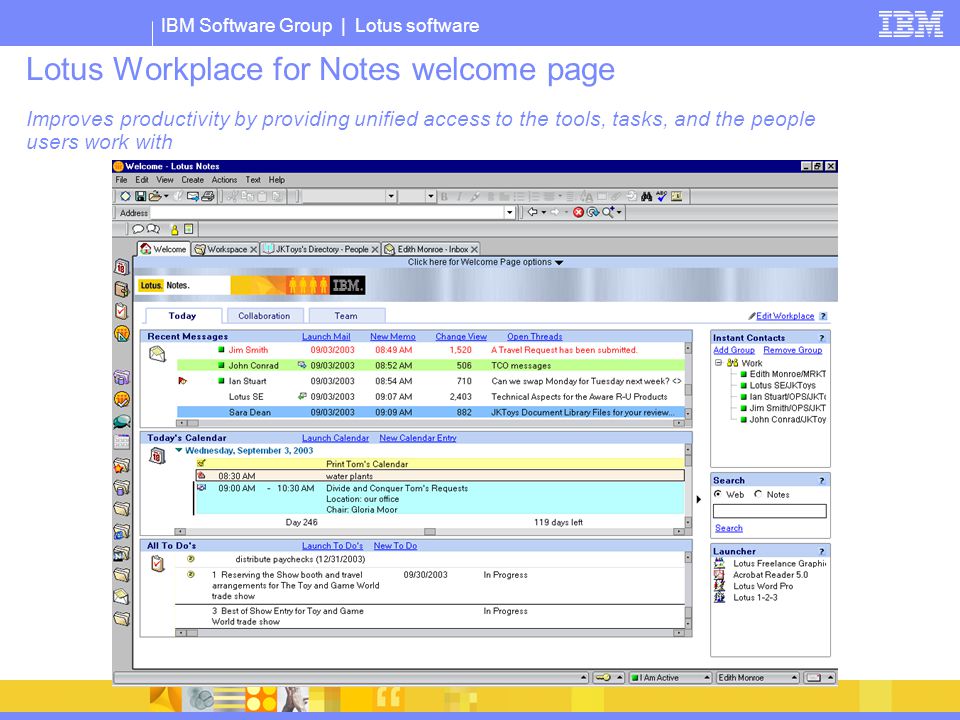Click the All To Do's horizontal scrollbar left arrow

point(181,633)
